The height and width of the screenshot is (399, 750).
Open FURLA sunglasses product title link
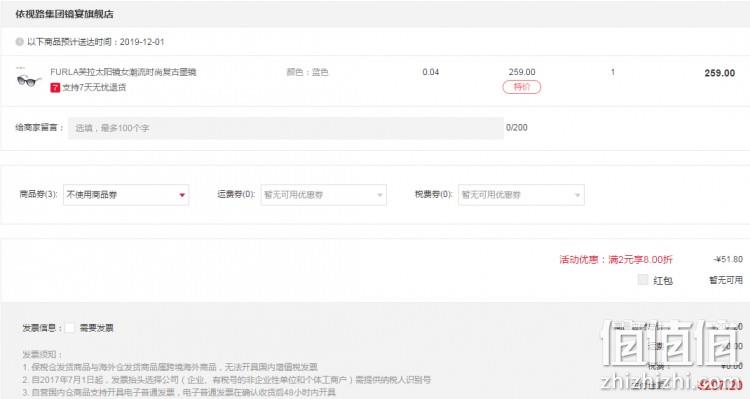[123, 72]
